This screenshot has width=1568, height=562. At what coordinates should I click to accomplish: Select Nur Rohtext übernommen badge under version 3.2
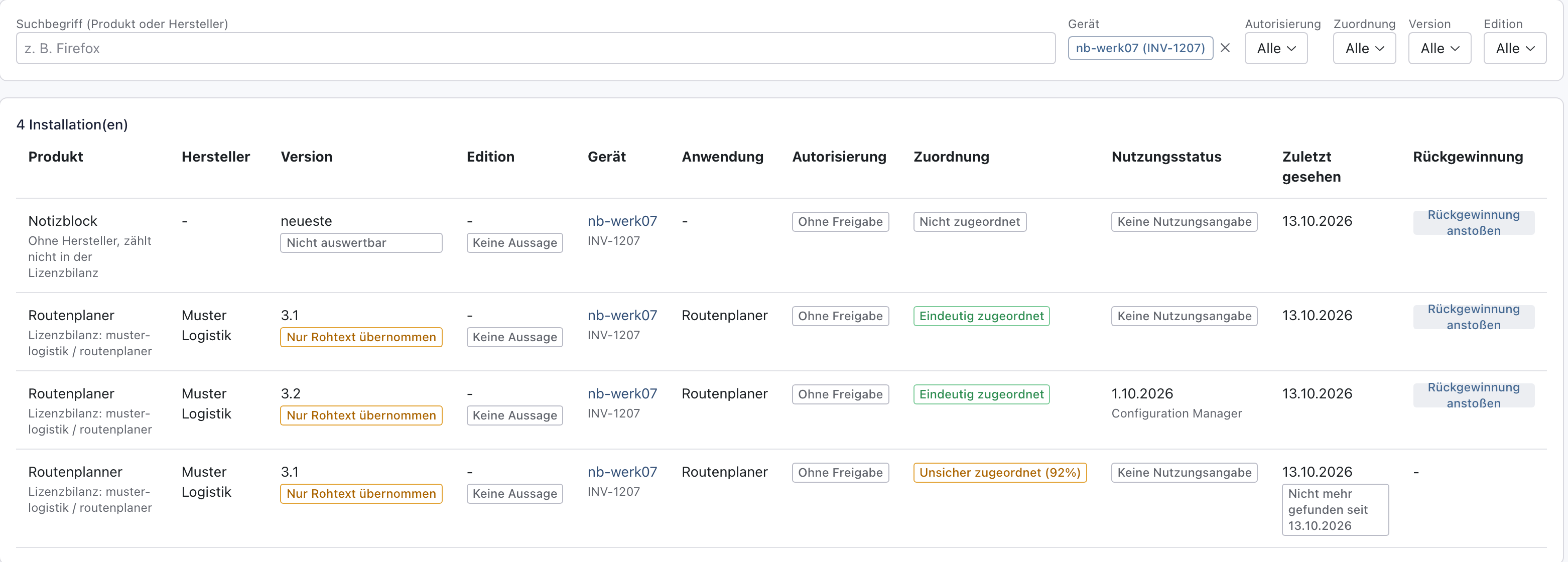pos(361,415)
